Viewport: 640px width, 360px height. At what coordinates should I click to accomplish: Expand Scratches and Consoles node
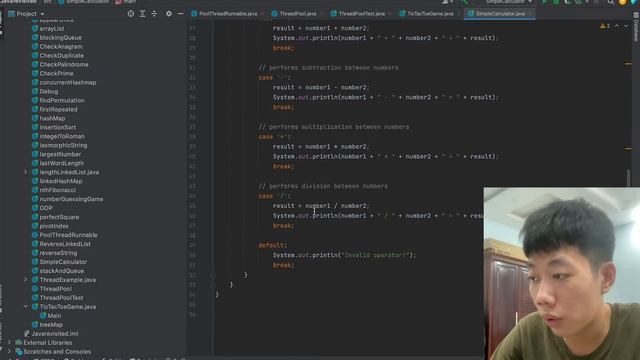point(9,351)
